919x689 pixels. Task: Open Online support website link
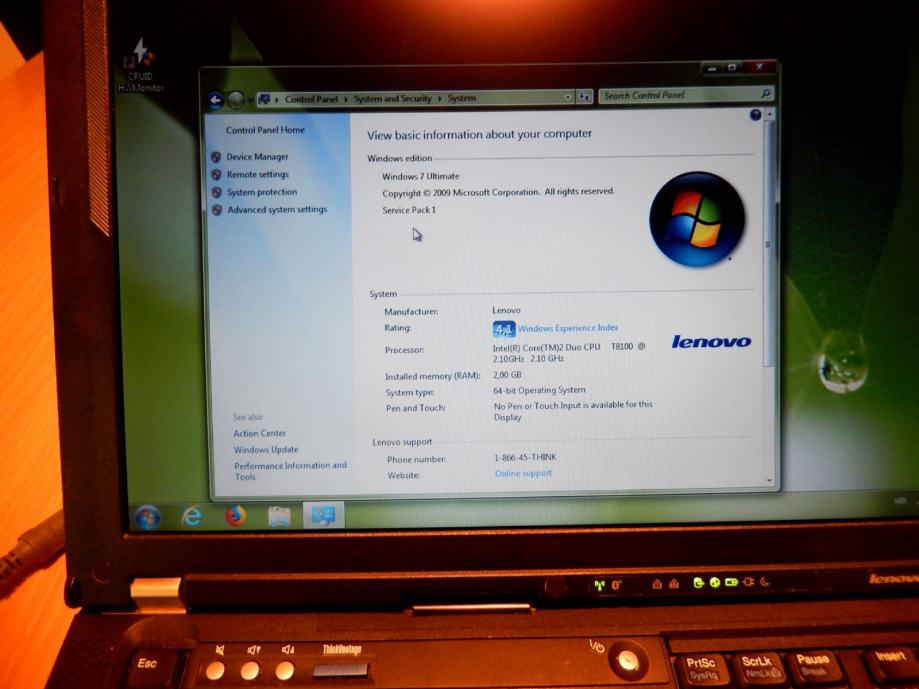523,473
